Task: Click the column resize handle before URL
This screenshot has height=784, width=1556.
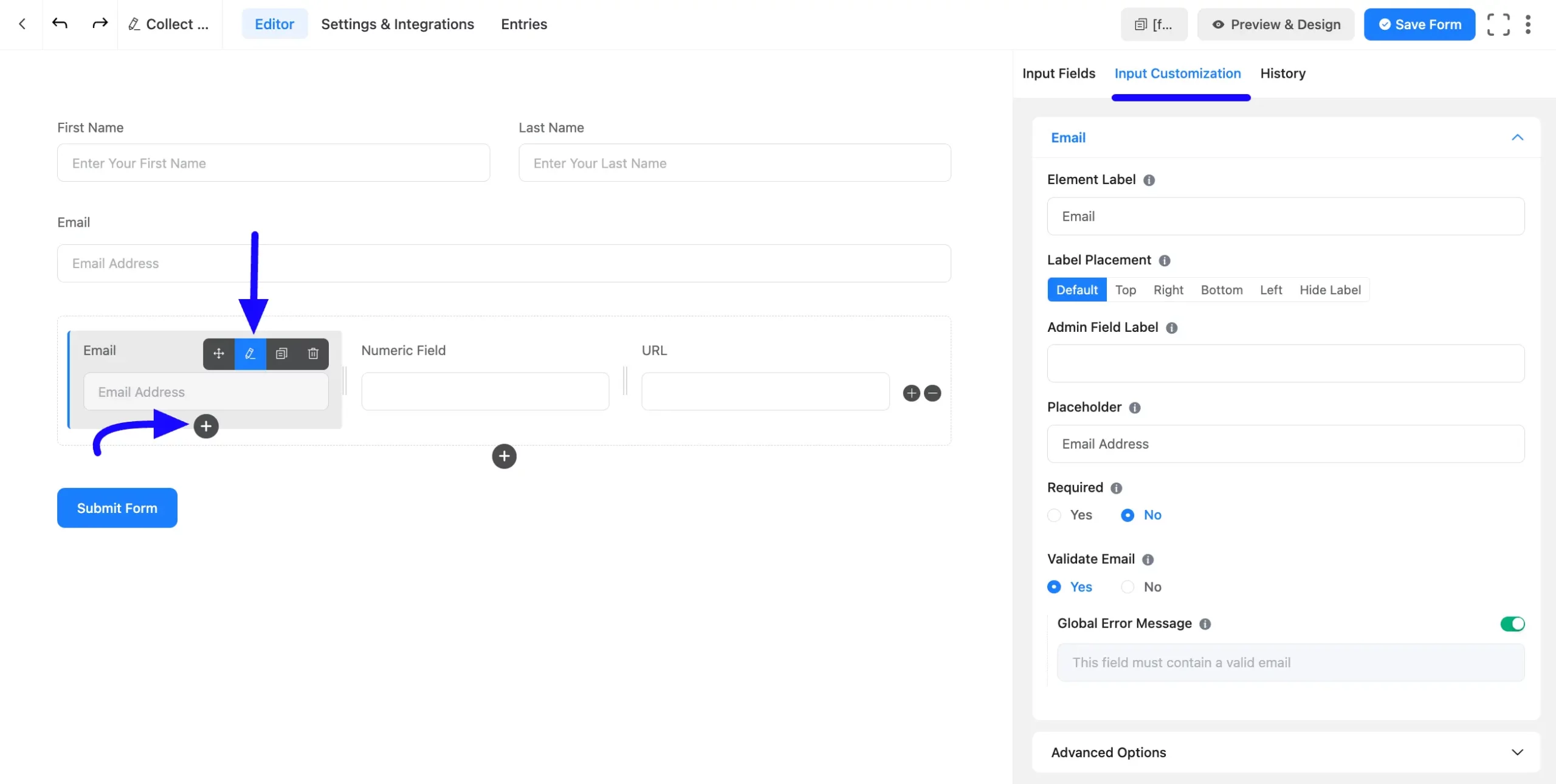Action: (625, 381)
